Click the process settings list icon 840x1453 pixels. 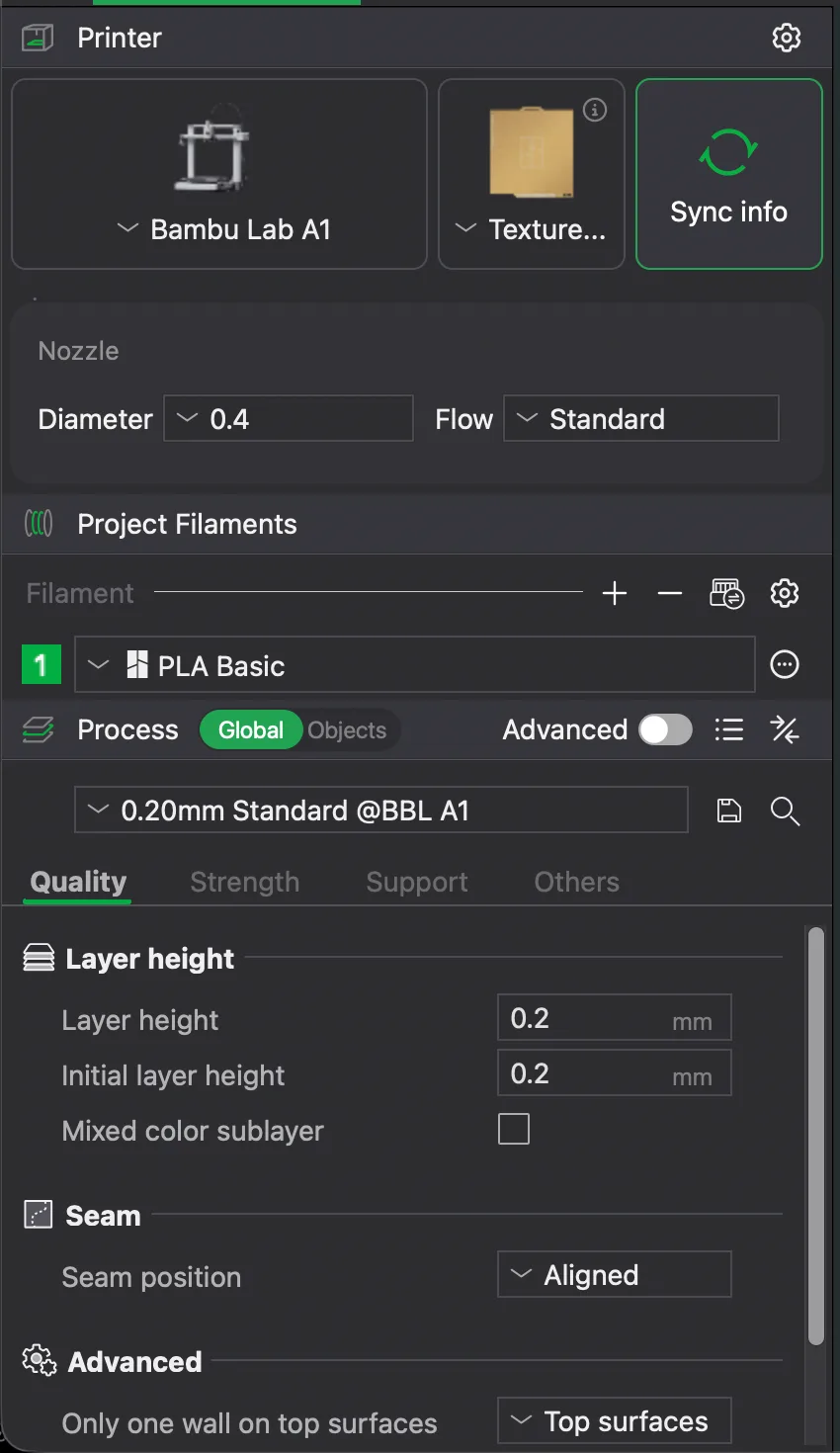pos(729,729)
